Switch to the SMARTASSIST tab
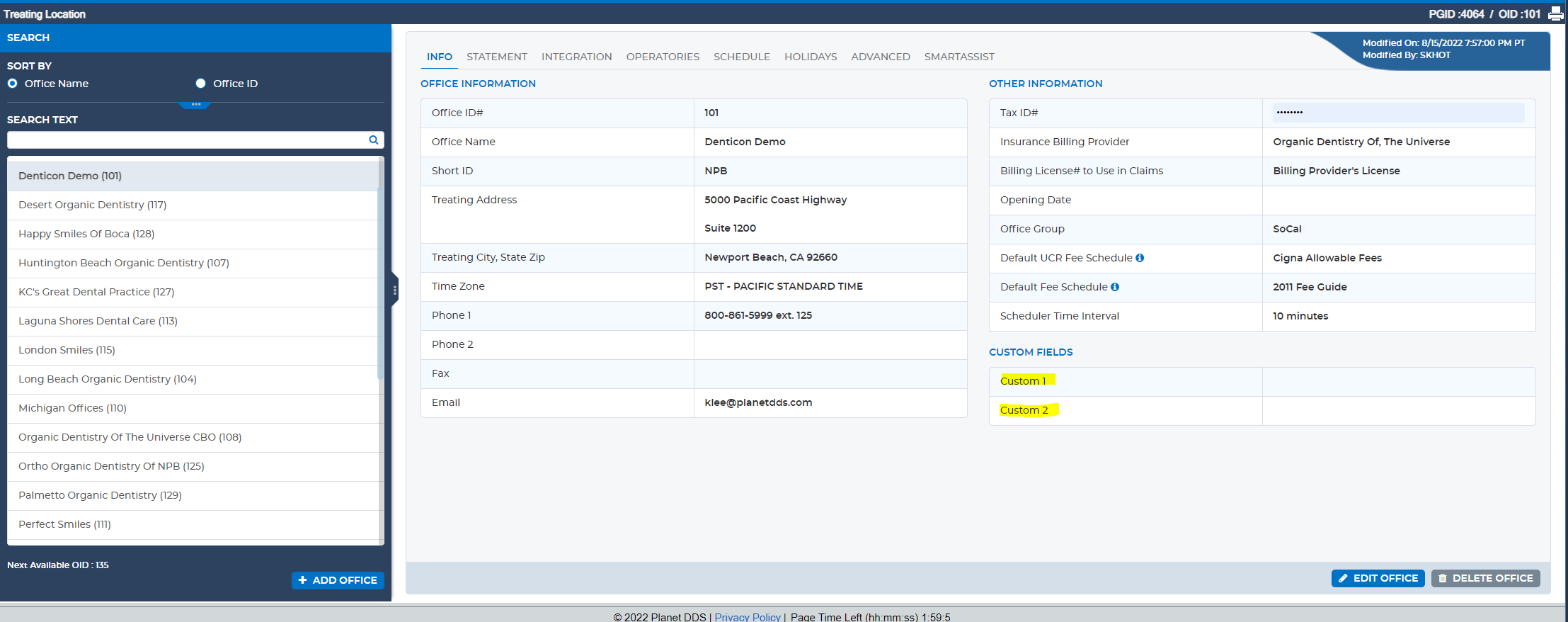The height and width of the screenshot is (622, 1568). (x=959, y=57)
